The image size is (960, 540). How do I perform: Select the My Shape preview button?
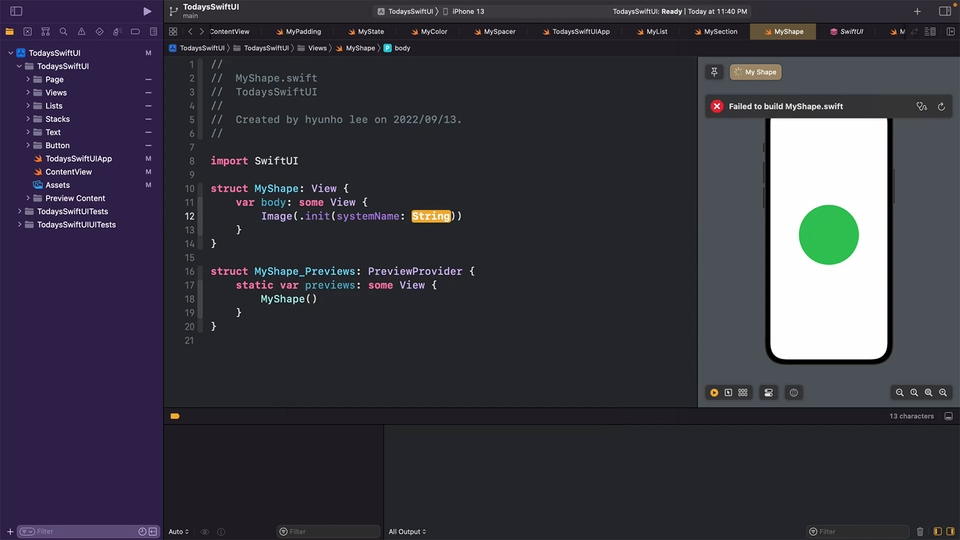click(756, 72)
